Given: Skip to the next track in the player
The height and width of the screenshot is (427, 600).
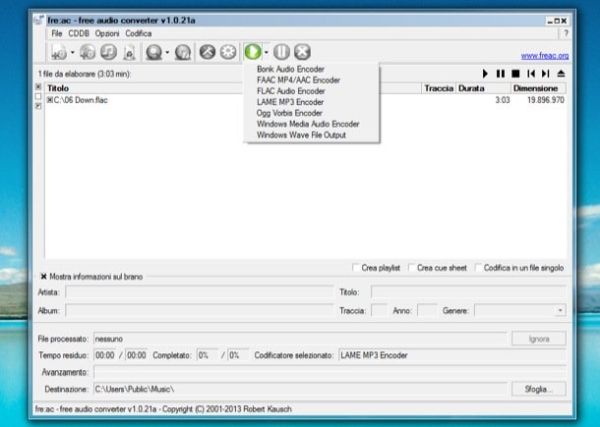Looking at the screenshot, I should 546,74.
